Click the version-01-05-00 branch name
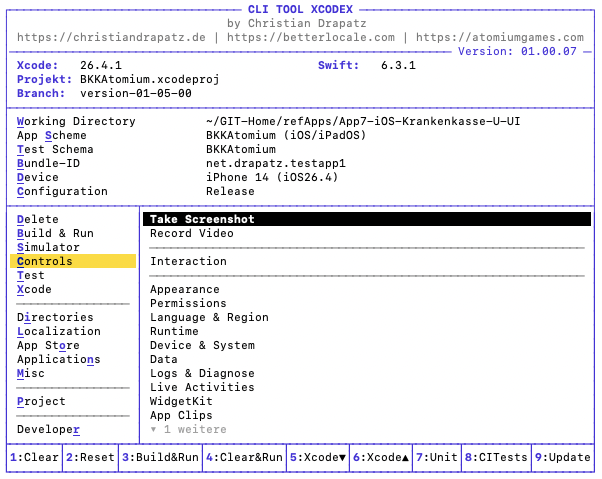 [x=136, y=93]
